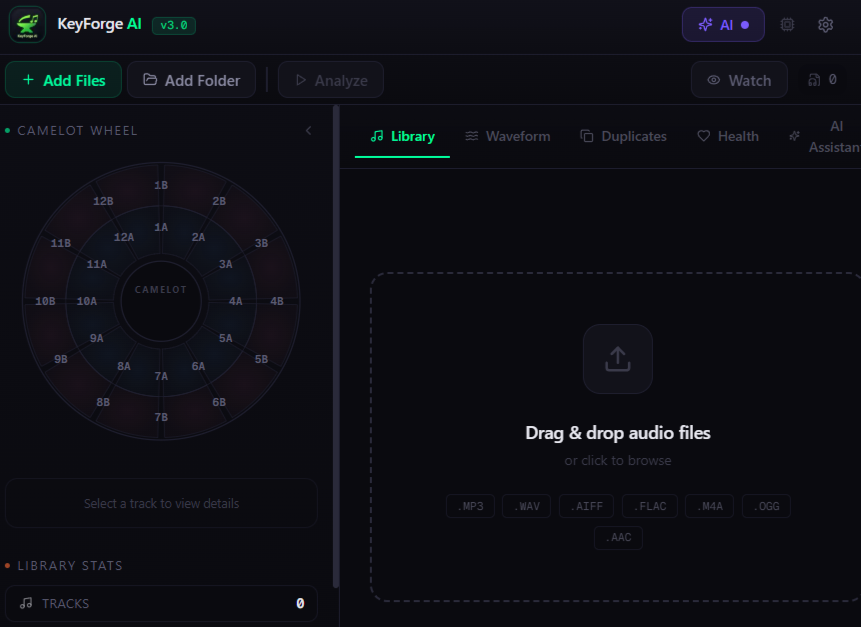Click 'Select a track to view details' box
This screenshot has height=627, width=861.
click(x=161, y=503)
